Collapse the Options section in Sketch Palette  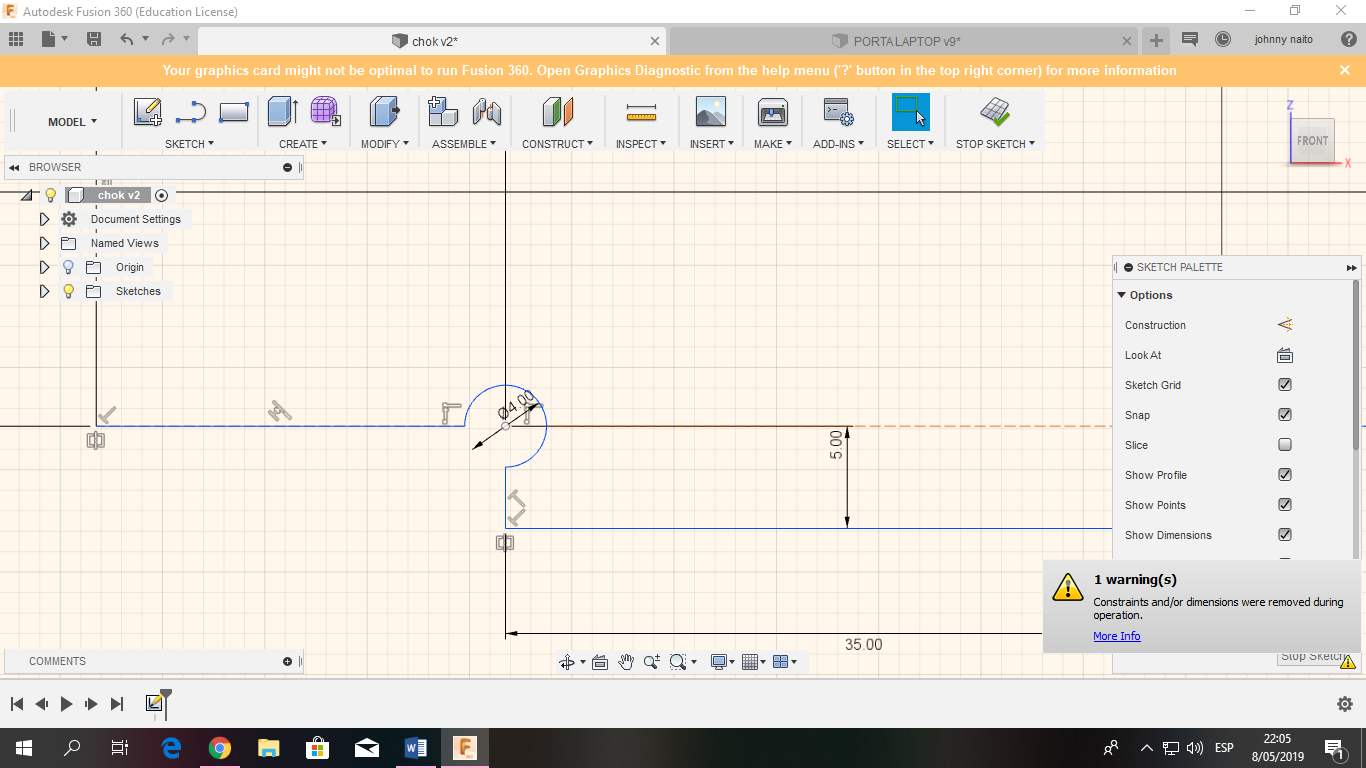coord(1122,295)
